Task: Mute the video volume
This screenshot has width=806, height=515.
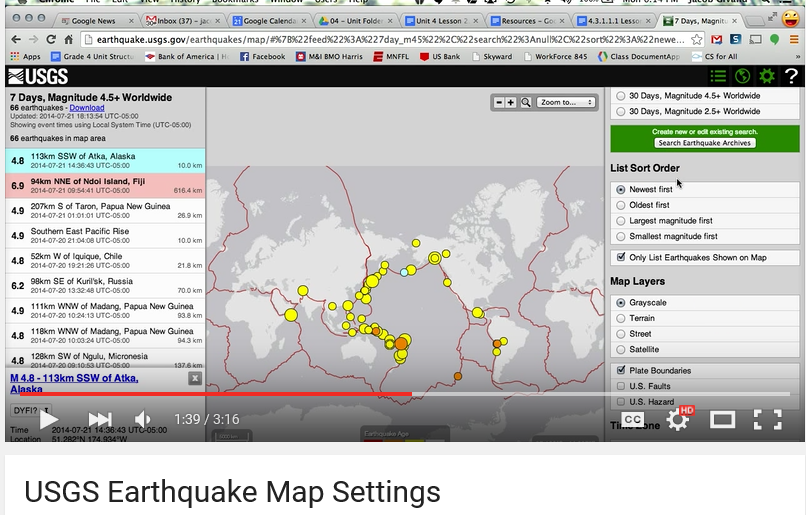Action: pos(142,419)
